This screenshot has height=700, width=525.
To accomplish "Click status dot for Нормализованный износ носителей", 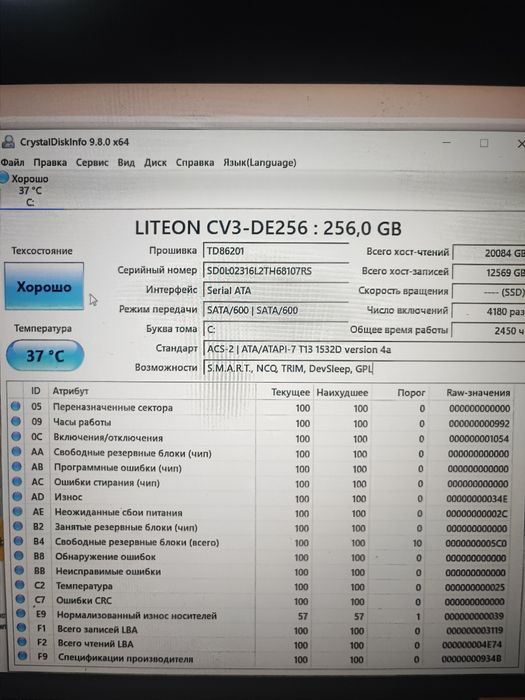I will point(21,613).
